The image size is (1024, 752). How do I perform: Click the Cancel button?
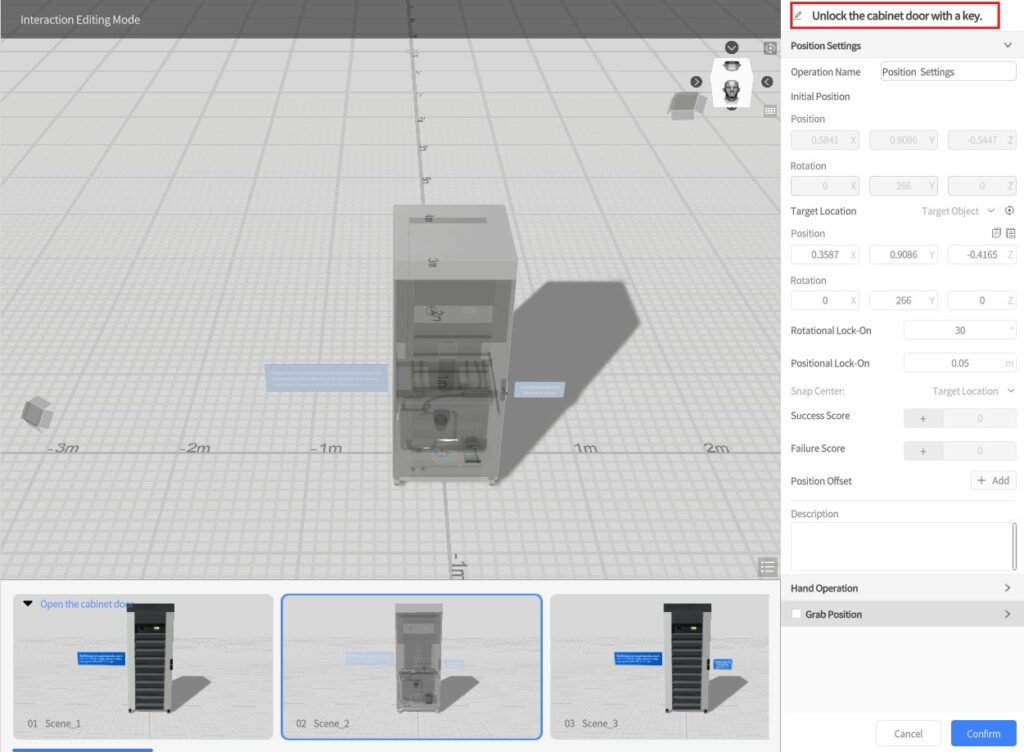coord(908,734)
